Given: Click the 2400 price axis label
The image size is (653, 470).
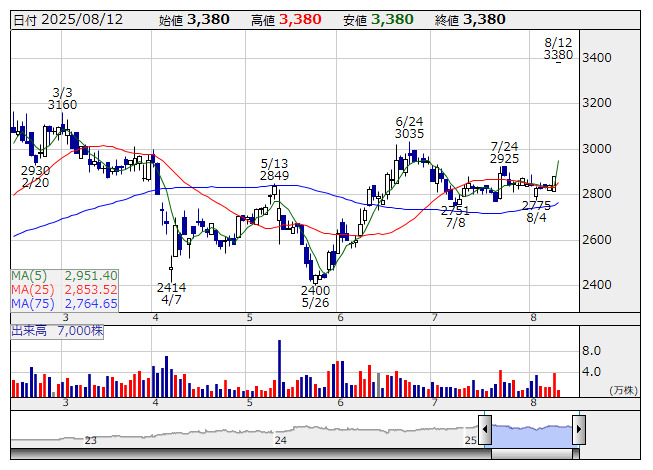Looking at the screenshot, I should pyautogui.click(x=597, y=285).
